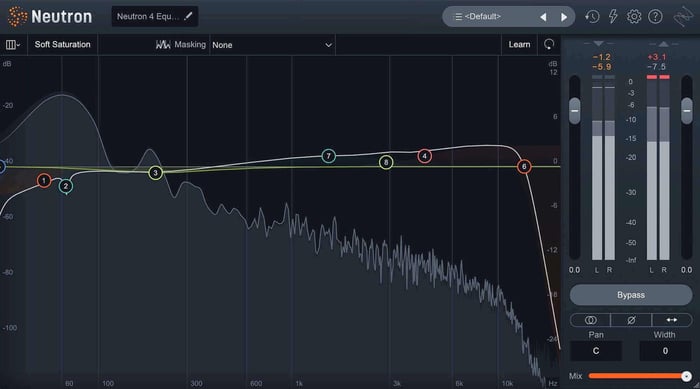Click the input peak reading -1.2

[x=602, y=57]
